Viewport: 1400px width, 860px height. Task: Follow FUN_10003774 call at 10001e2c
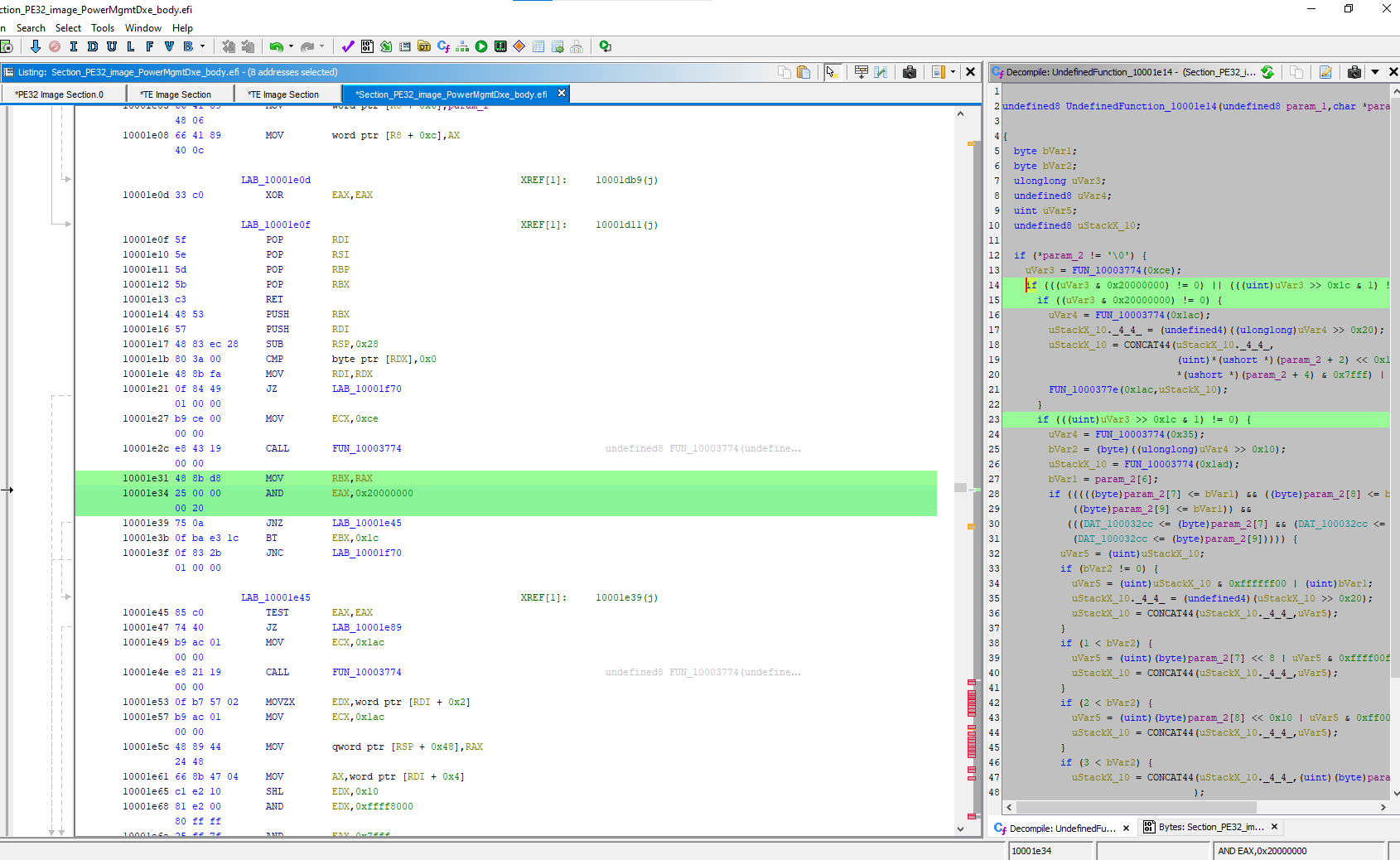366,448
